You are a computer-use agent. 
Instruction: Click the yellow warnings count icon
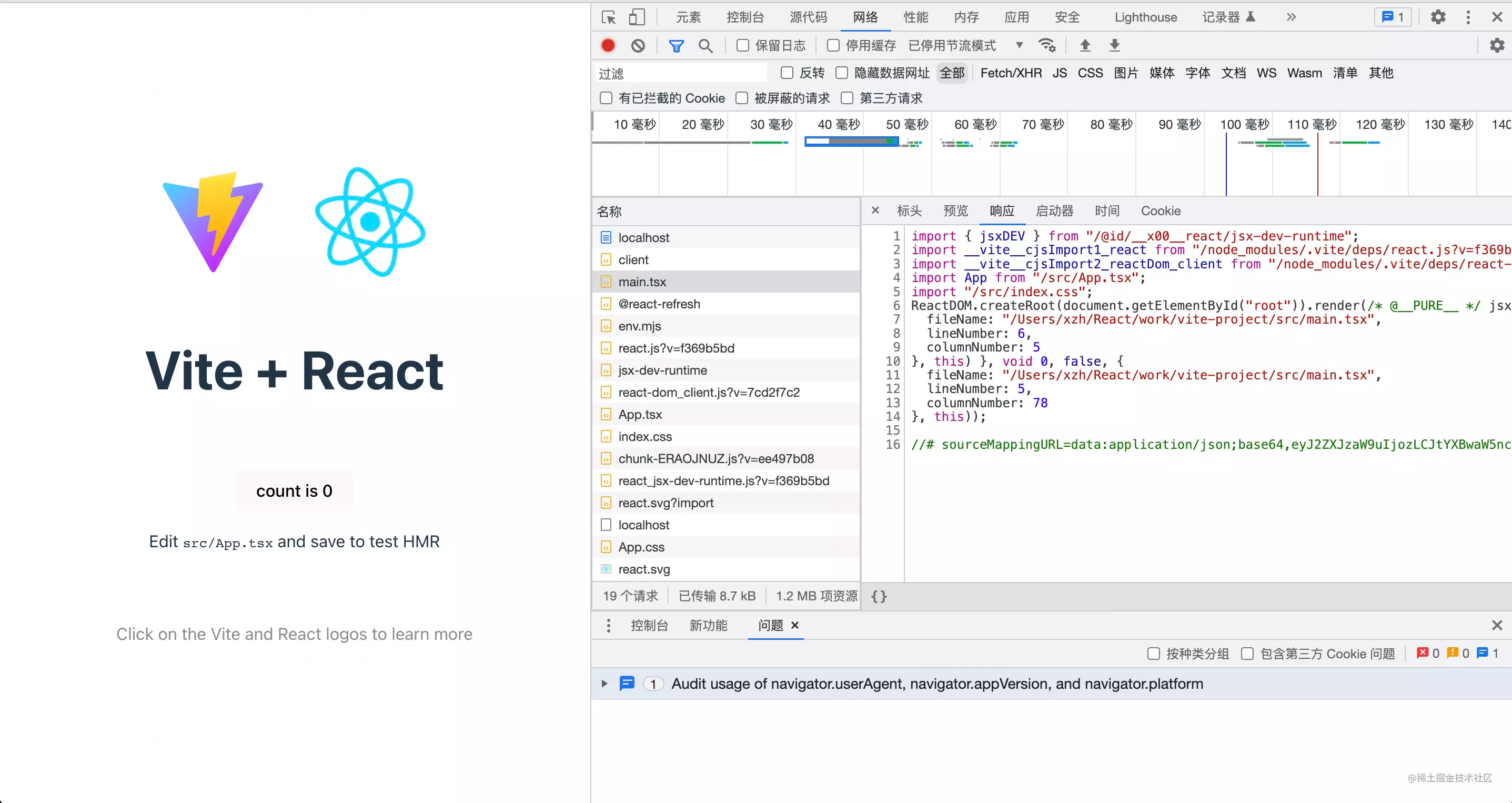pyautogui.click(x=1453, y=653)
